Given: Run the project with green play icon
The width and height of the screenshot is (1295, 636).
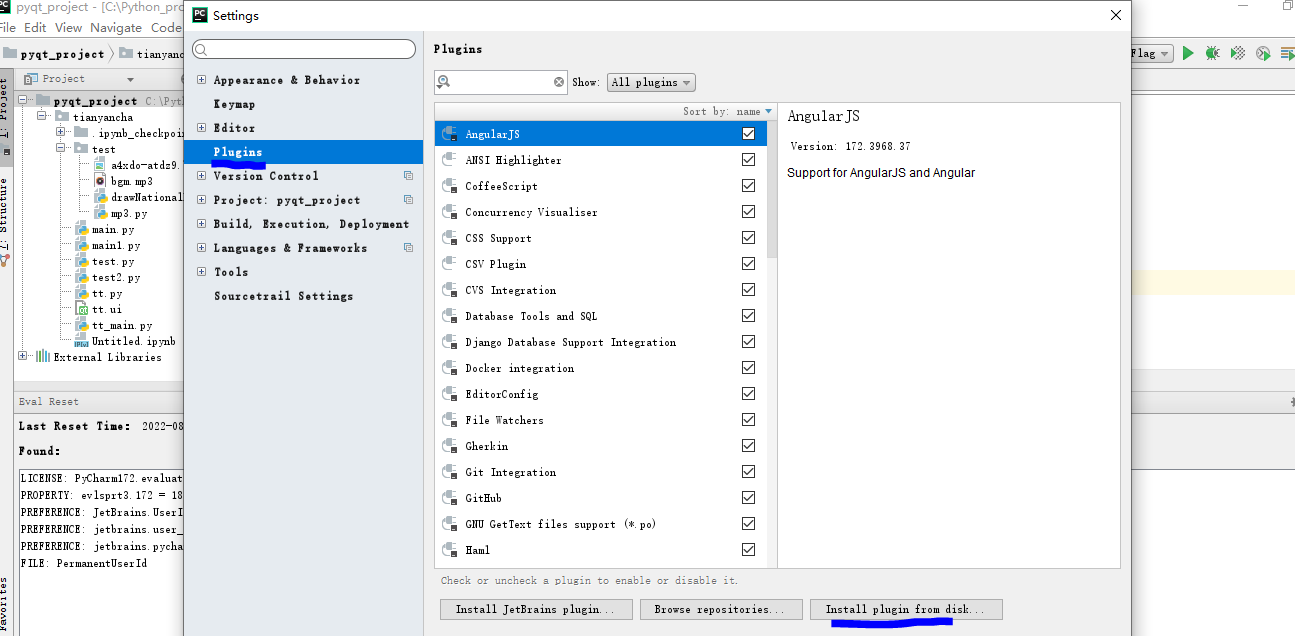Looking at the screenshot, I should (1188, 53).
